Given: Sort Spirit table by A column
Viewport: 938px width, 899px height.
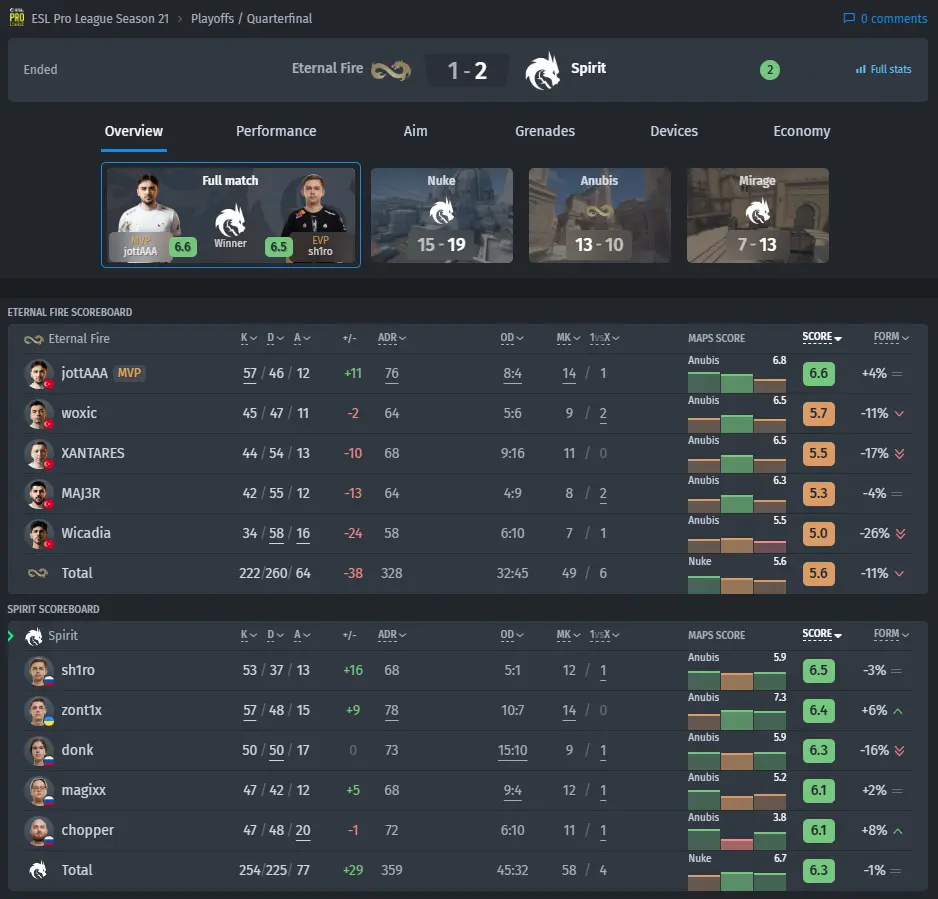Looking at the screenshot, I should [302, 635].
